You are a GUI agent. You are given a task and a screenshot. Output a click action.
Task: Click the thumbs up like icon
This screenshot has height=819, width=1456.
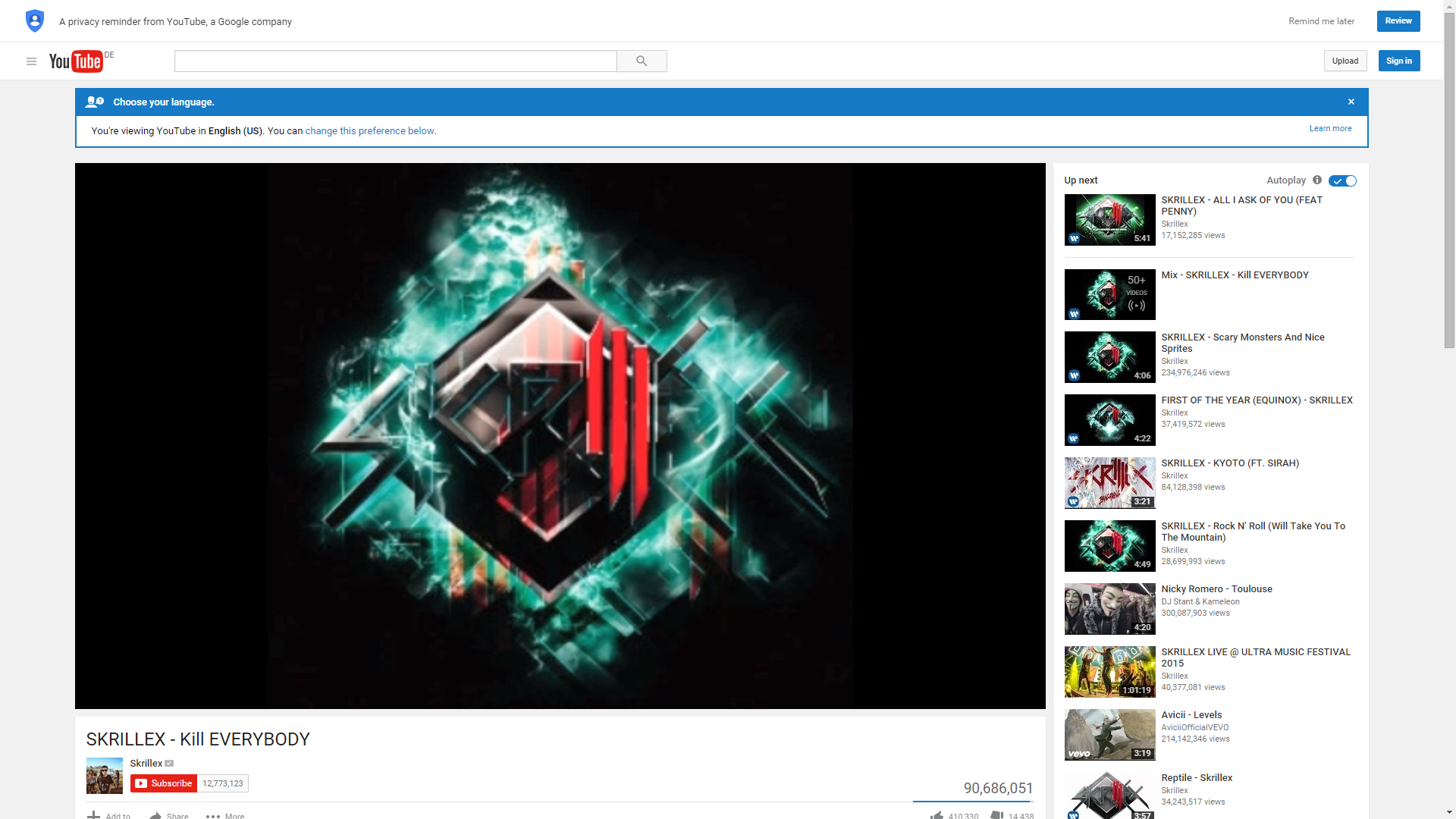937,815
